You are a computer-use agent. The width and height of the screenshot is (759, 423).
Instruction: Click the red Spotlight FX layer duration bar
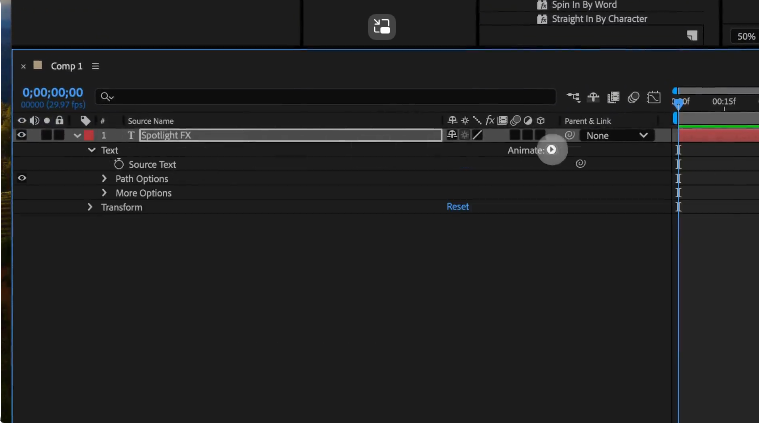tap(718, 136)
